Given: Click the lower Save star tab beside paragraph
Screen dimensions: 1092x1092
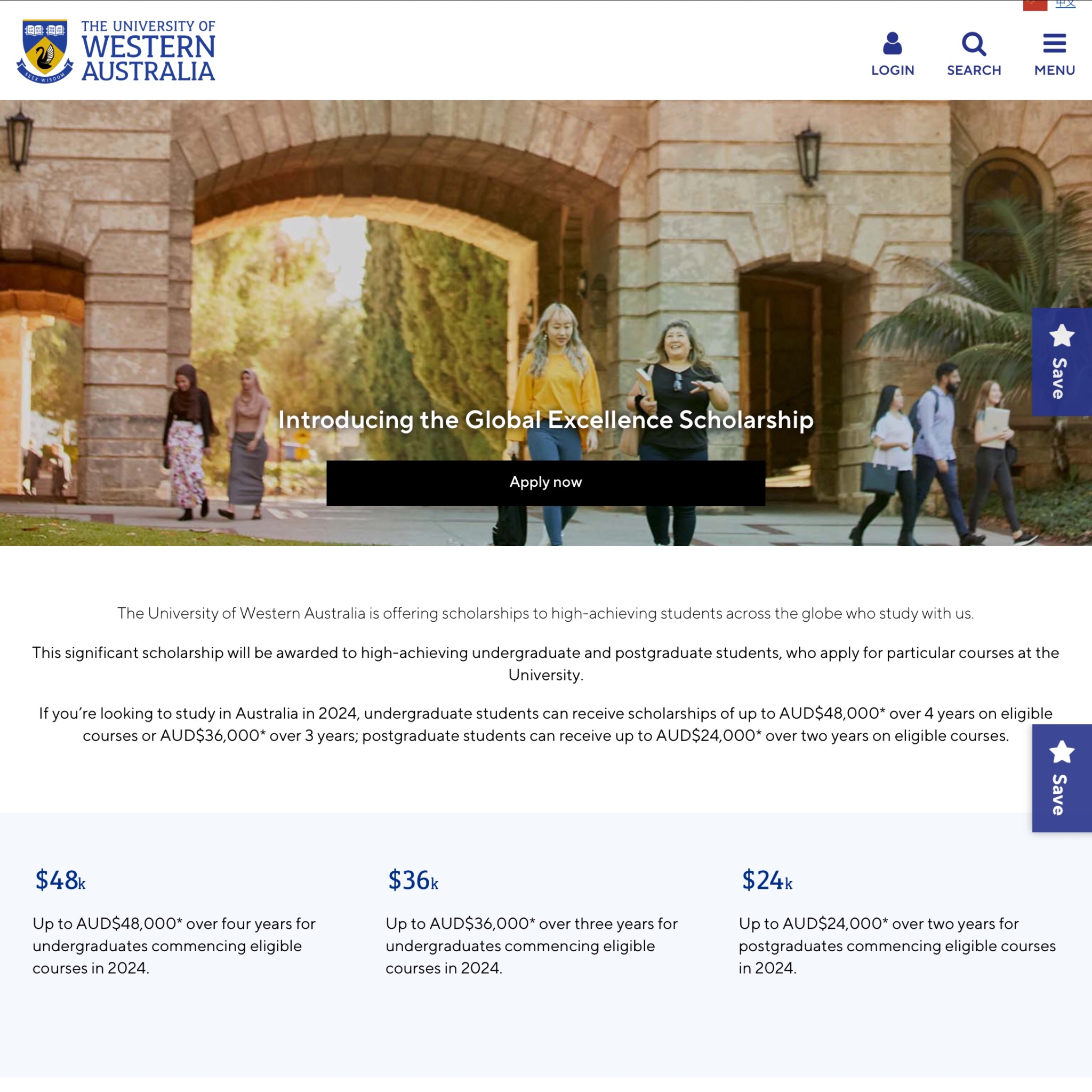Looking at the screenshot, I should tap(1062, 778).
